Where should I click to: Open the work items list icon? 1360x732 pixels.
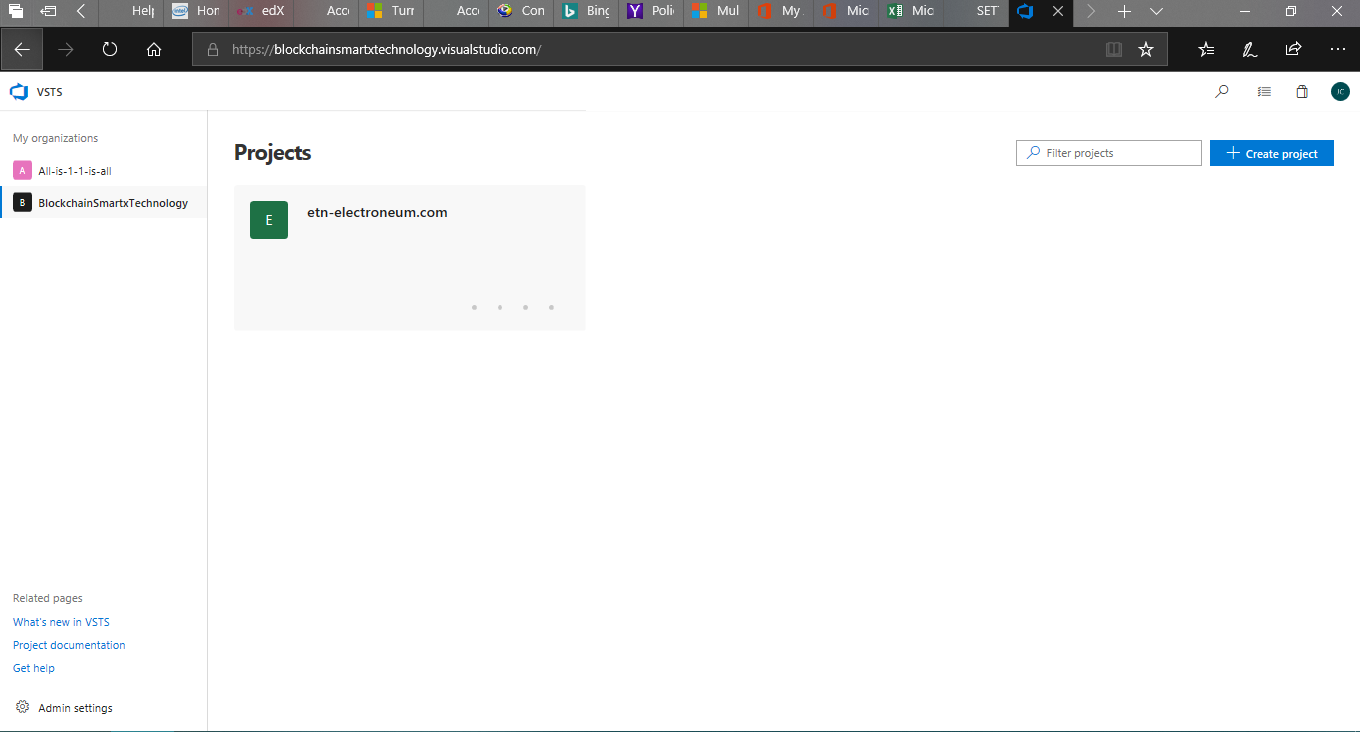(x=1264, y=91)
